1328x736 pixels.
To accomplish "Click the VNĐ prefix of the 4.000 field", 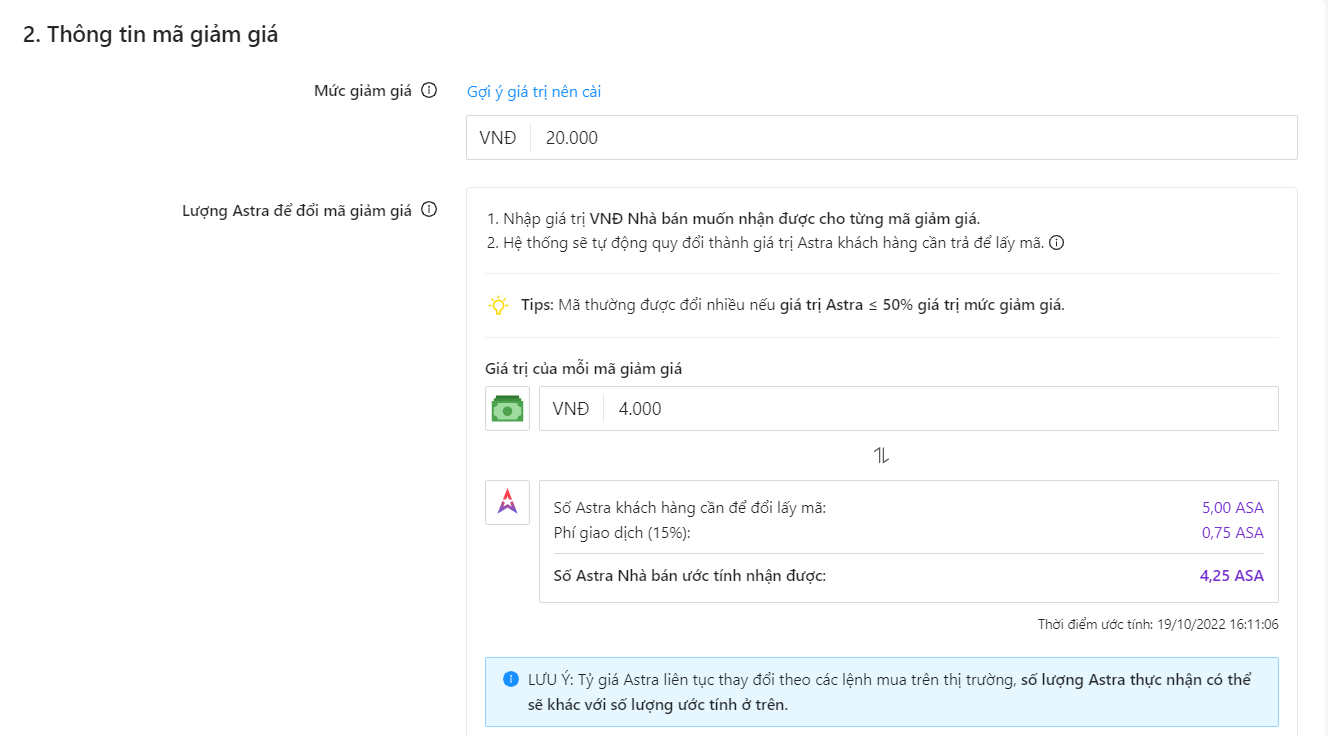I will (571, 409).
